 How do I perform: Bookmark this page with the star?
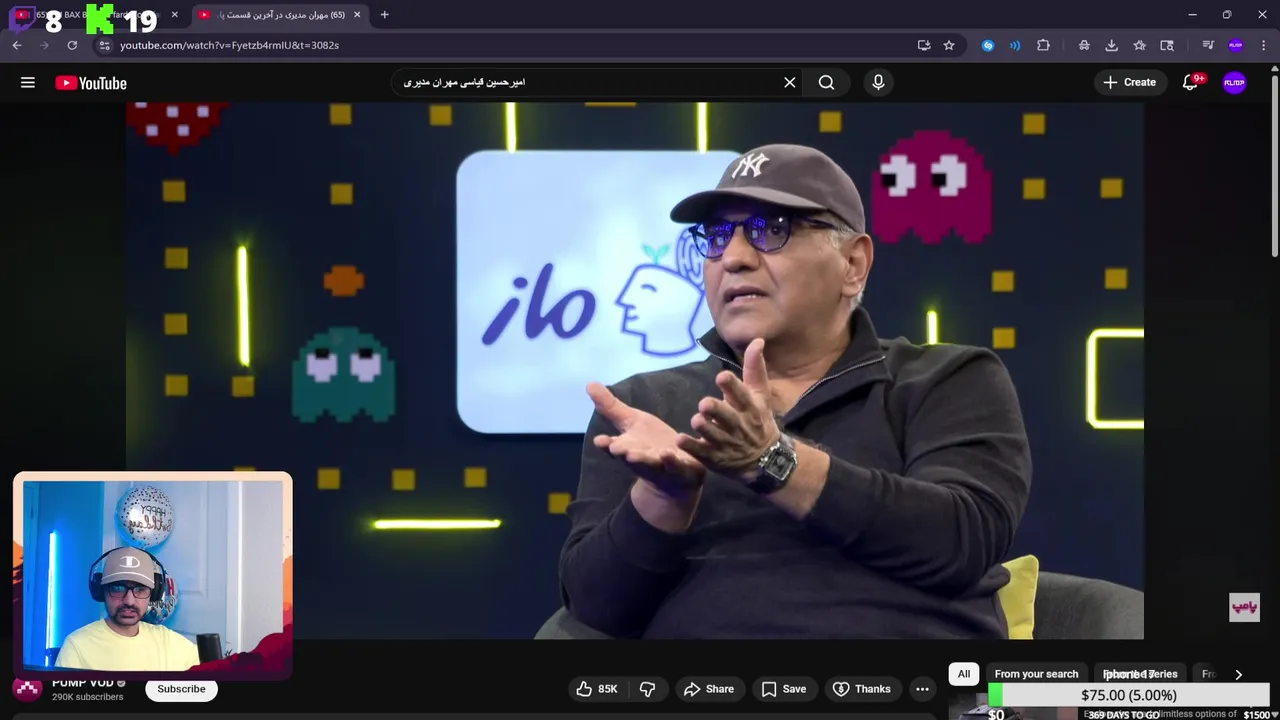[949, 45]
